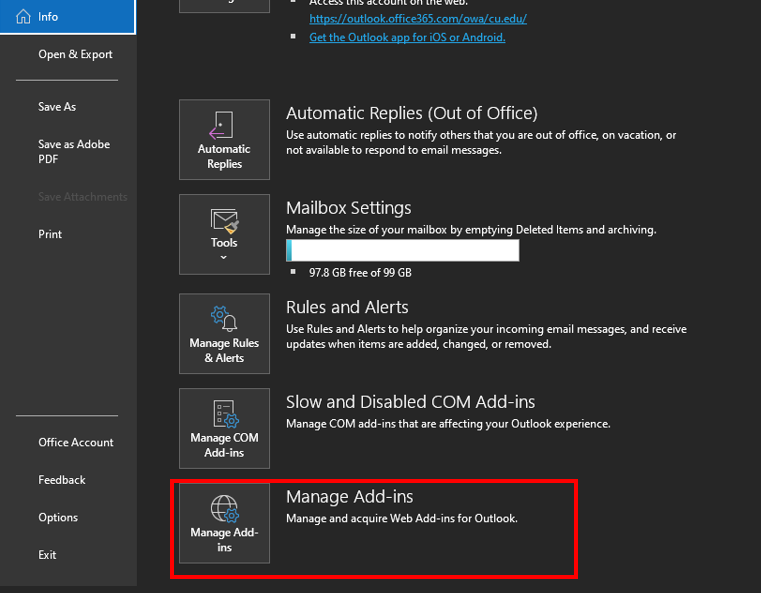Click the mailbox storage usage bar
761x593 pixels.
coord(403,250)
